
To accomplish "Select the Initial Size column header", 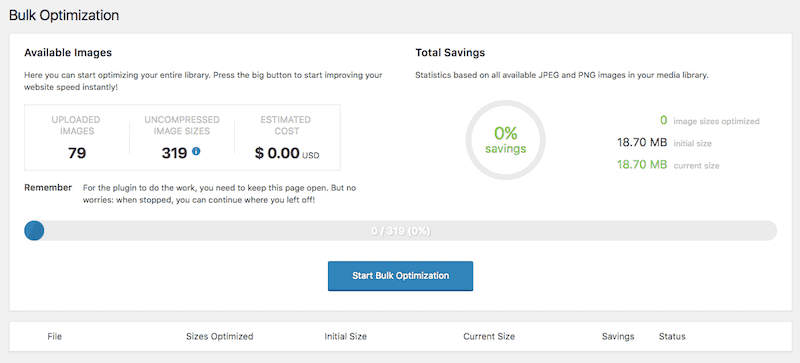I will [345, 336].
